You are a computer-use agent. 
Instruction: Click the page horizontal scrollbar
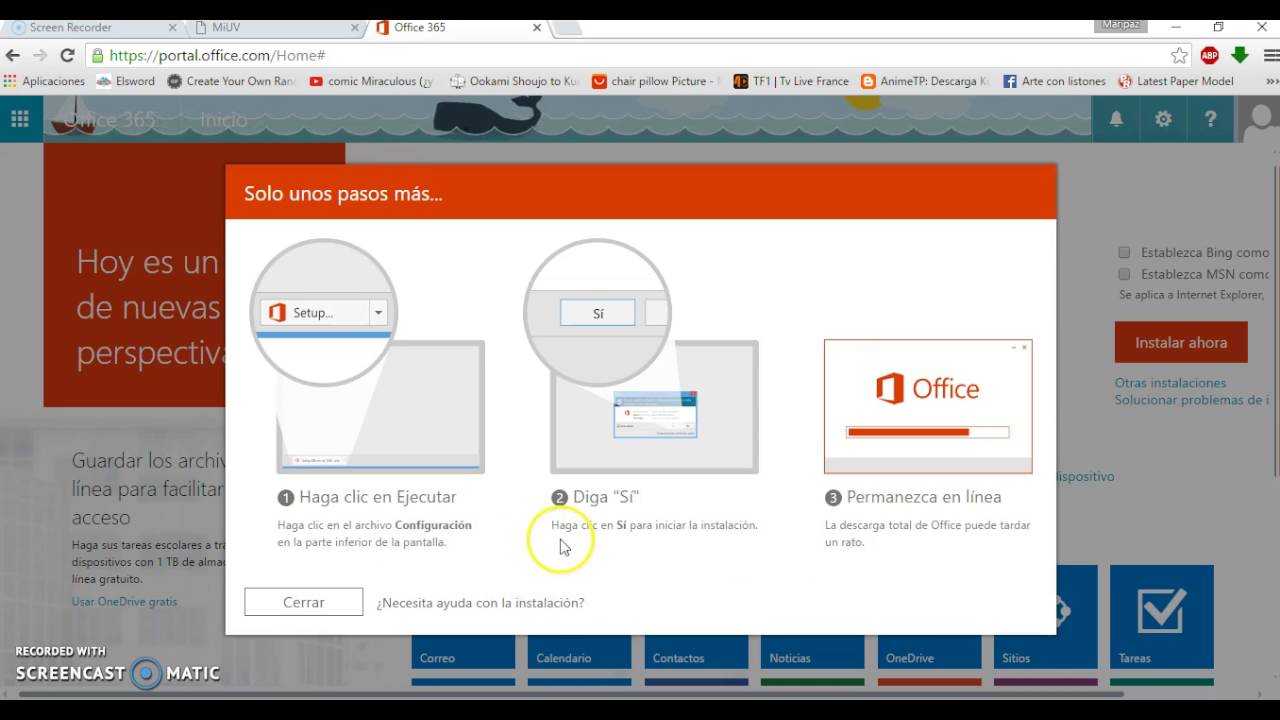click(570, 693)
